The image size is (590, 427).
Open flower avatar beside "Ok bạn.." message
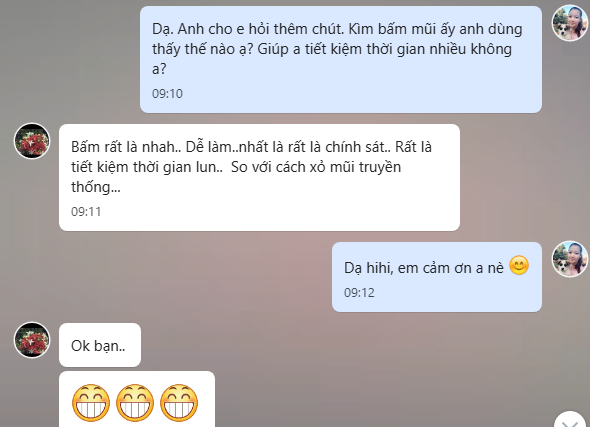[32, 340]
